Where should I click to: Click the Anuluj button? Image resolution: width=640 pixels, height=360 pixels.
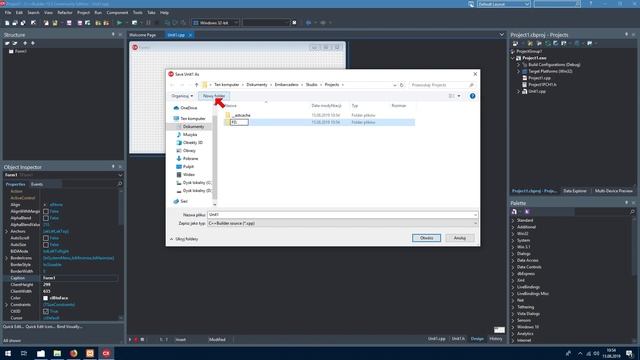(x=460, y=238)
